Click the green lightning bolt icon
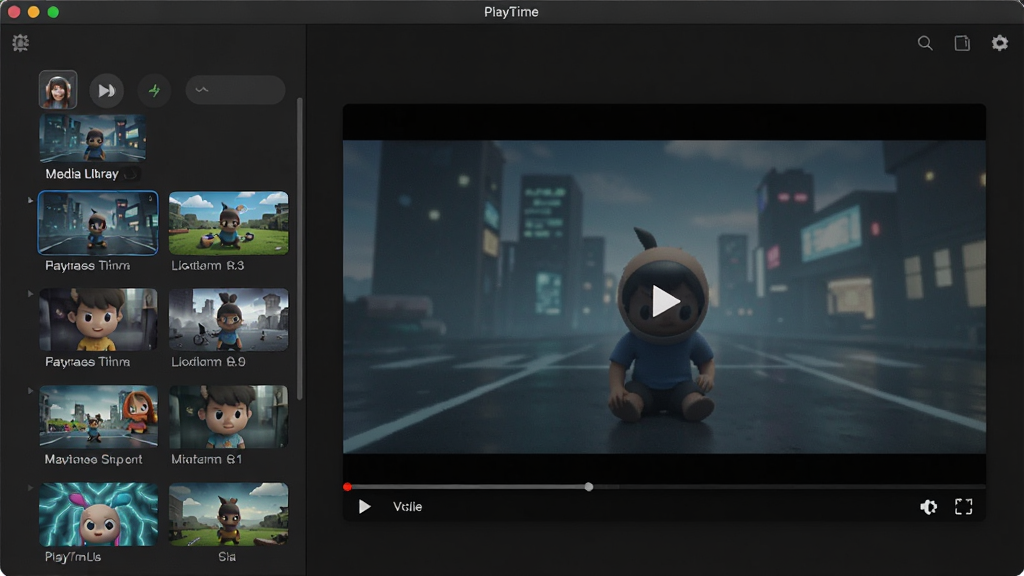Viewport: 1024px width, 576px height. (154, 90)
